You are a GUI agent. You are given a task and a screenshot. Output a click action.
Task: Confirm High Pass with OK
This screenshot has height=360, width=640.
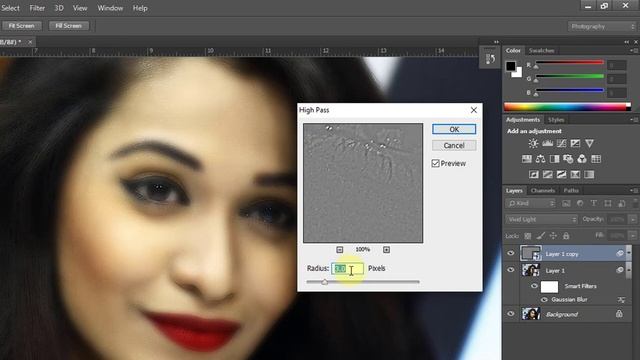pos(454,129)
